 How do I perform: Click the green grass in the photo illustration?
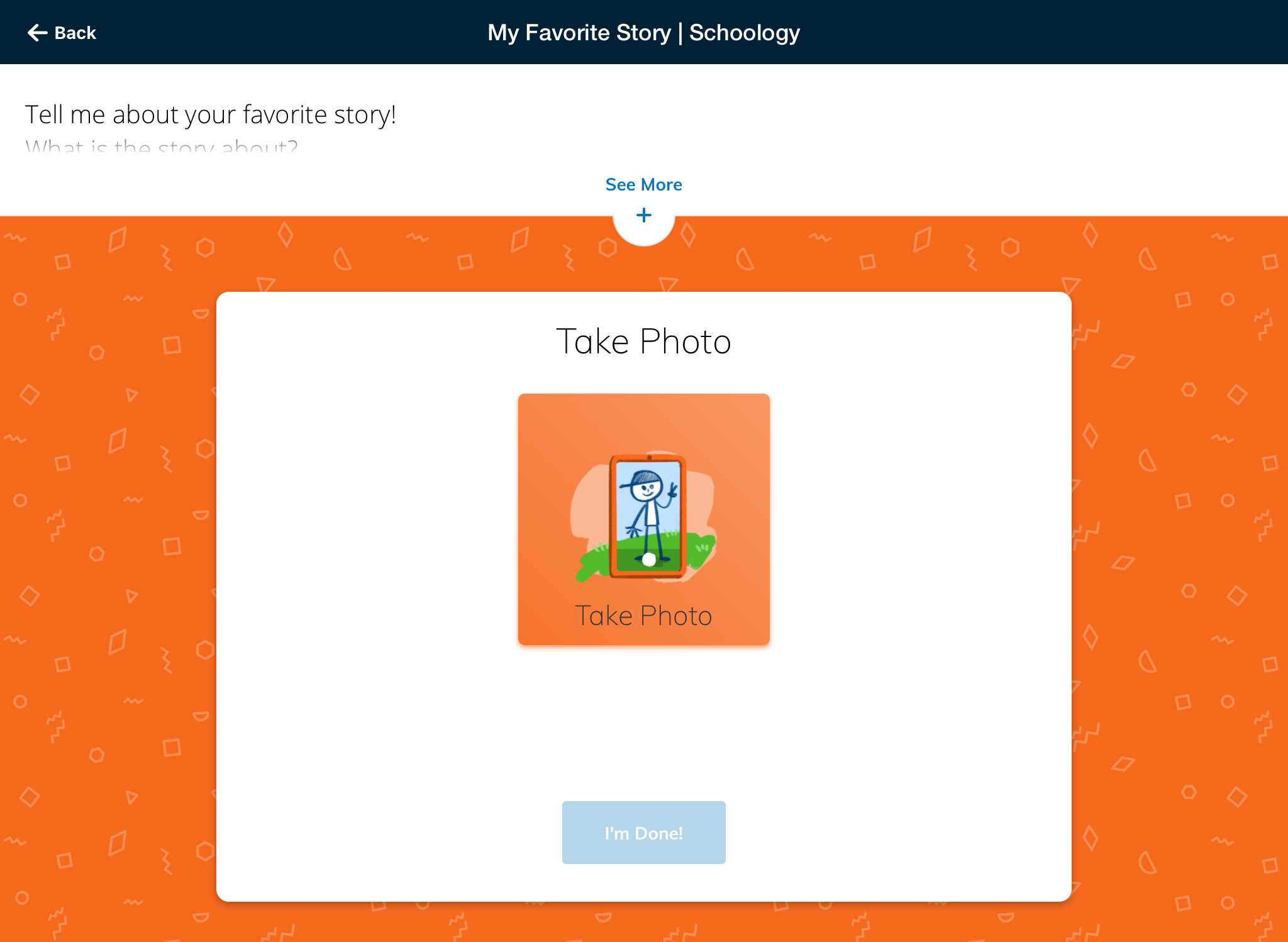[698, 546]
